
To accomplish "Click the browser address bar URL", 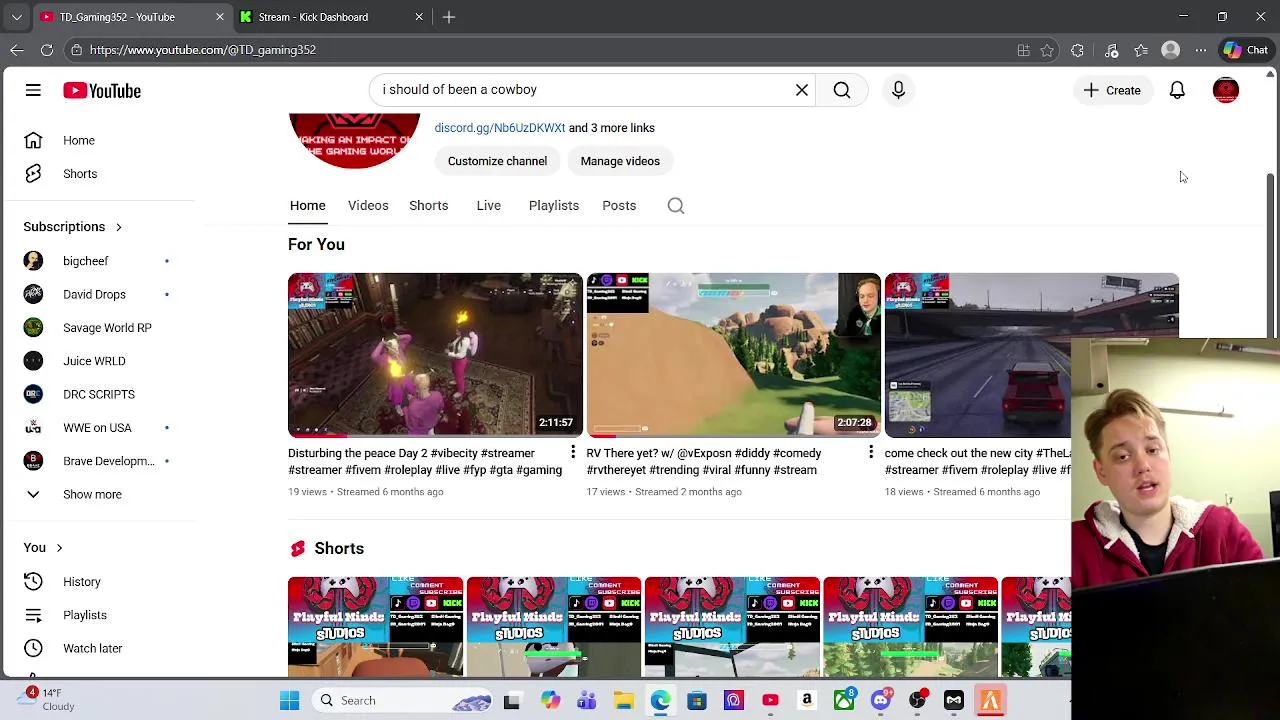I will tap(203, 50).
